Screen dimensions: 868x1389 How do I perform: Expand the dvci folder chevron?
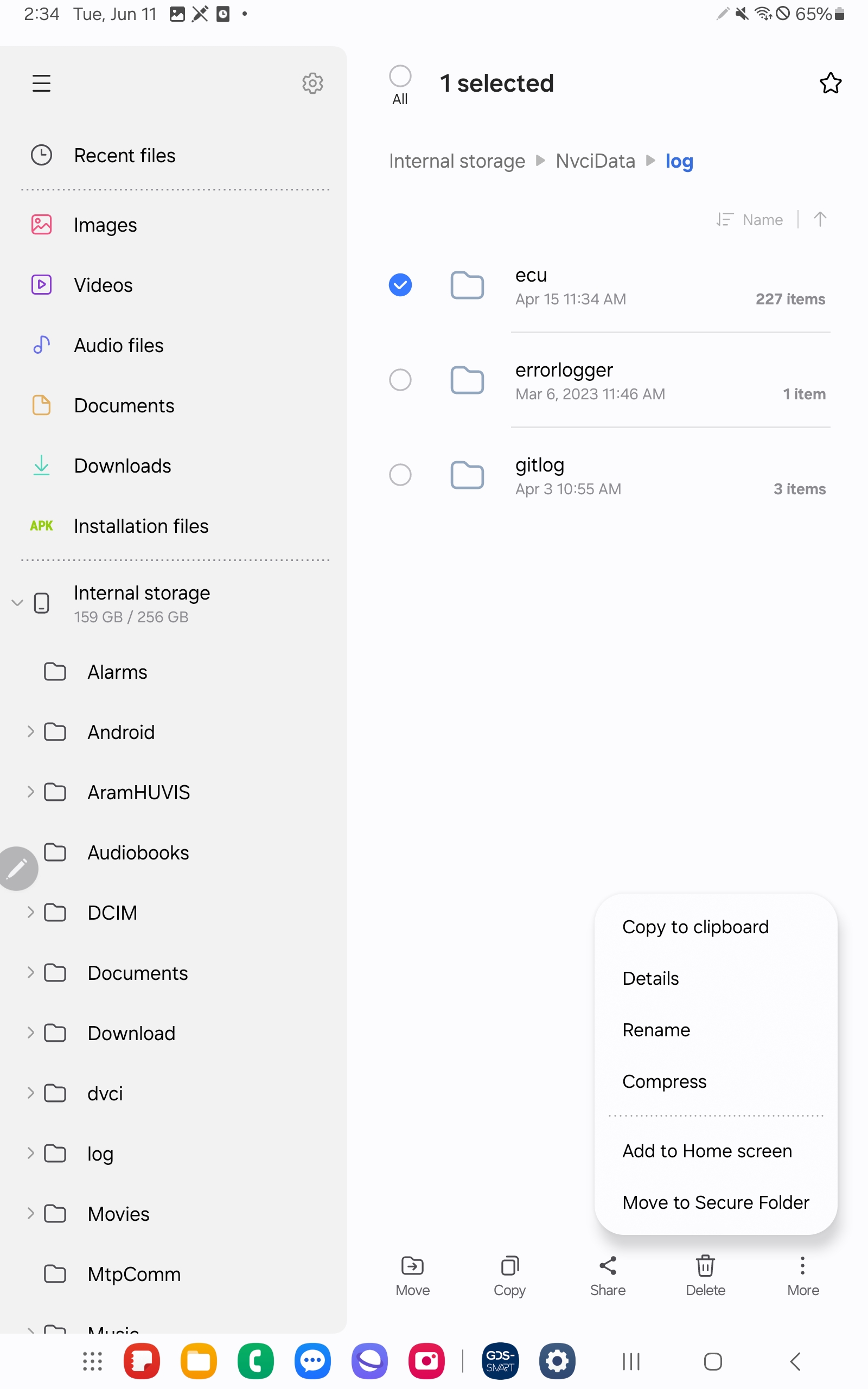pos(30,1093)
